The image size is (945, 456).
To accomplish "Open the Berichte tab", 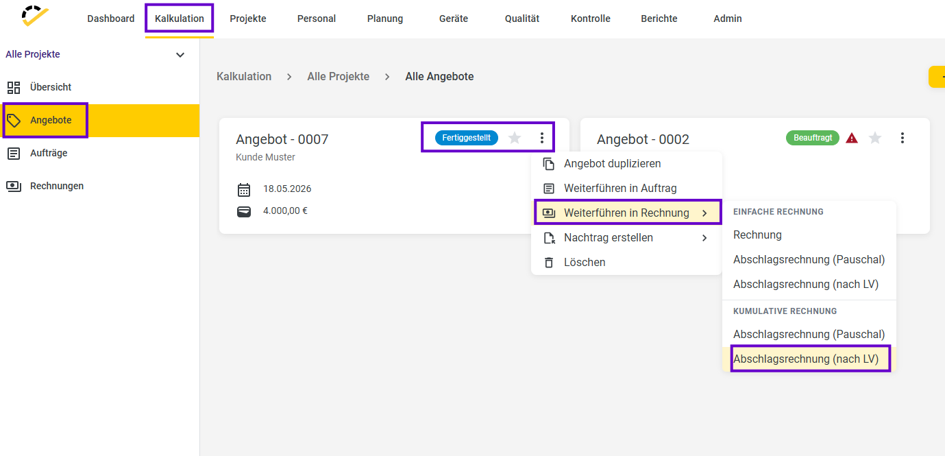I will [x=659, y=19].
